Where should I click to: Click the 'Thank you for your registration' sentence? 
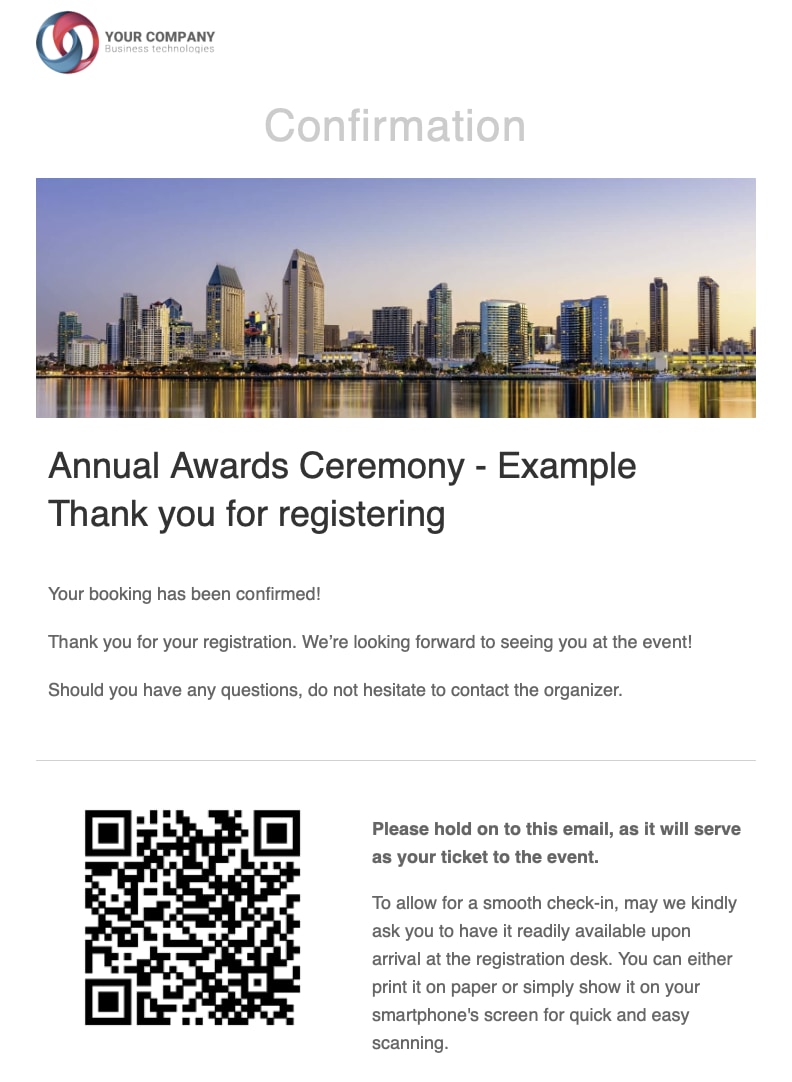pyautogui.click(x=370, y=642)
